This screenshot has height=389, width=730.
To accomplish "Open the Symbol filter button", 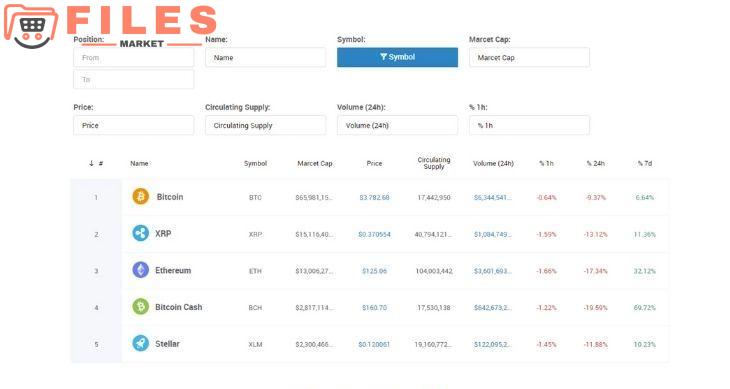I will 397,57.
